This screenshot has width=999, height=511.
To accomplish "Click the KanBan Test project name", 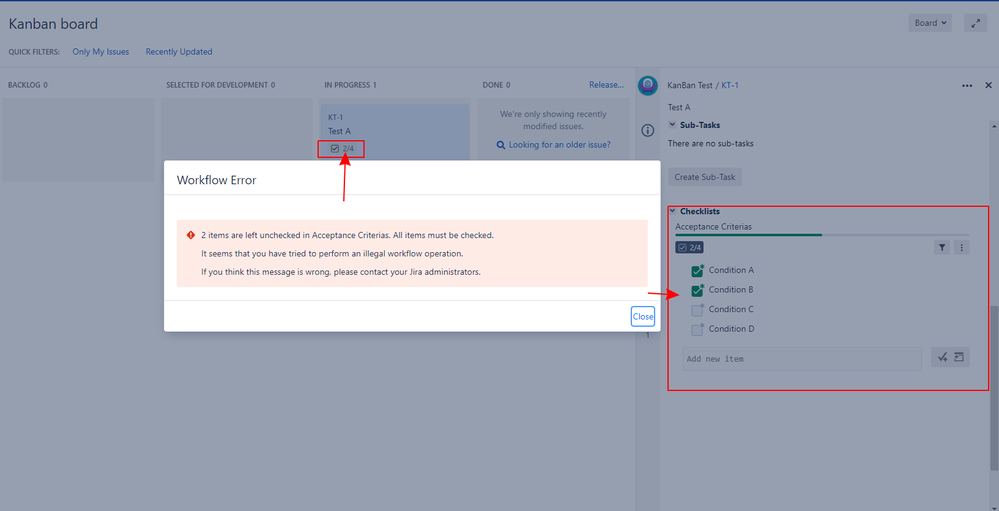I will (x=690, y=85).
